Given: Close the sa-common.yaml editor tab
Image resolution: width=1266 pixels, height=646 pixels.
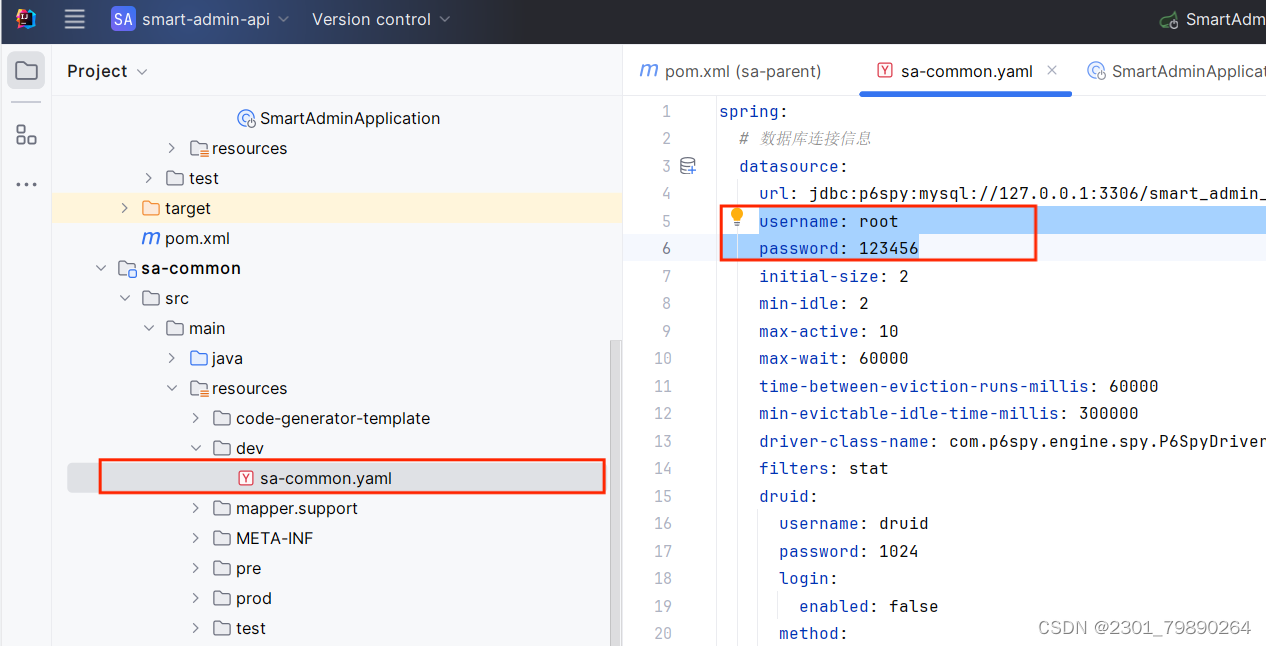Looking at the screenshot, I should pyautogui.click(x=1052, y=71).
